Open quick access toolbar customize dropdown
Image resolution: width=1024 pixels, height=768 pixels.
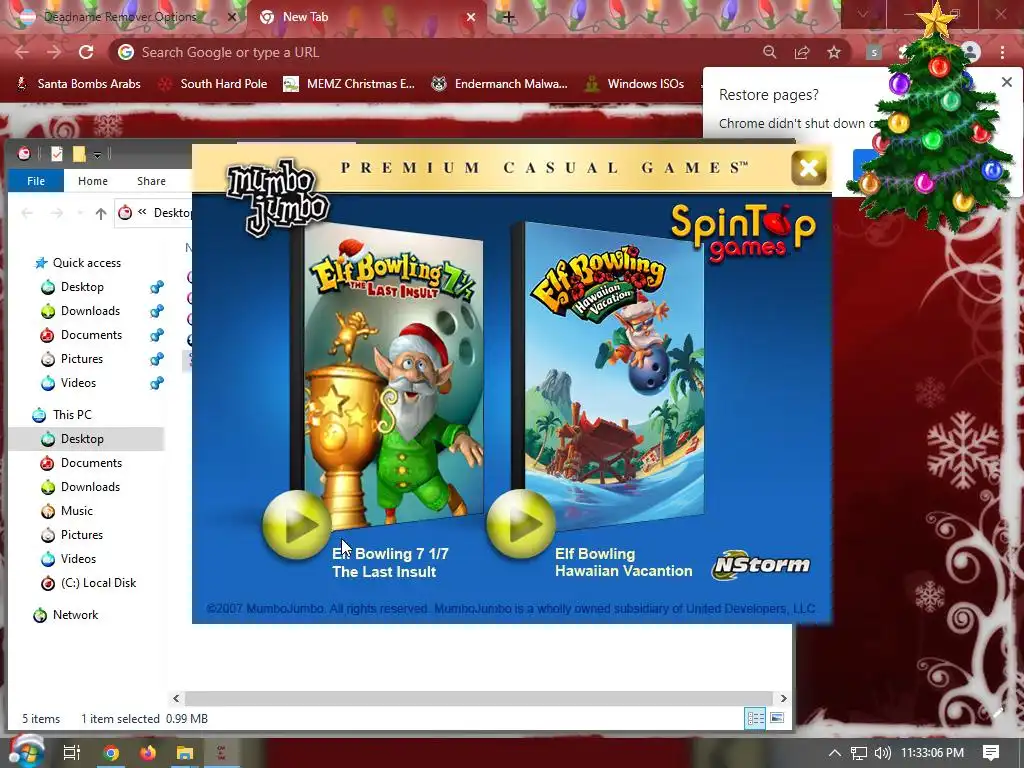(97, 154)
